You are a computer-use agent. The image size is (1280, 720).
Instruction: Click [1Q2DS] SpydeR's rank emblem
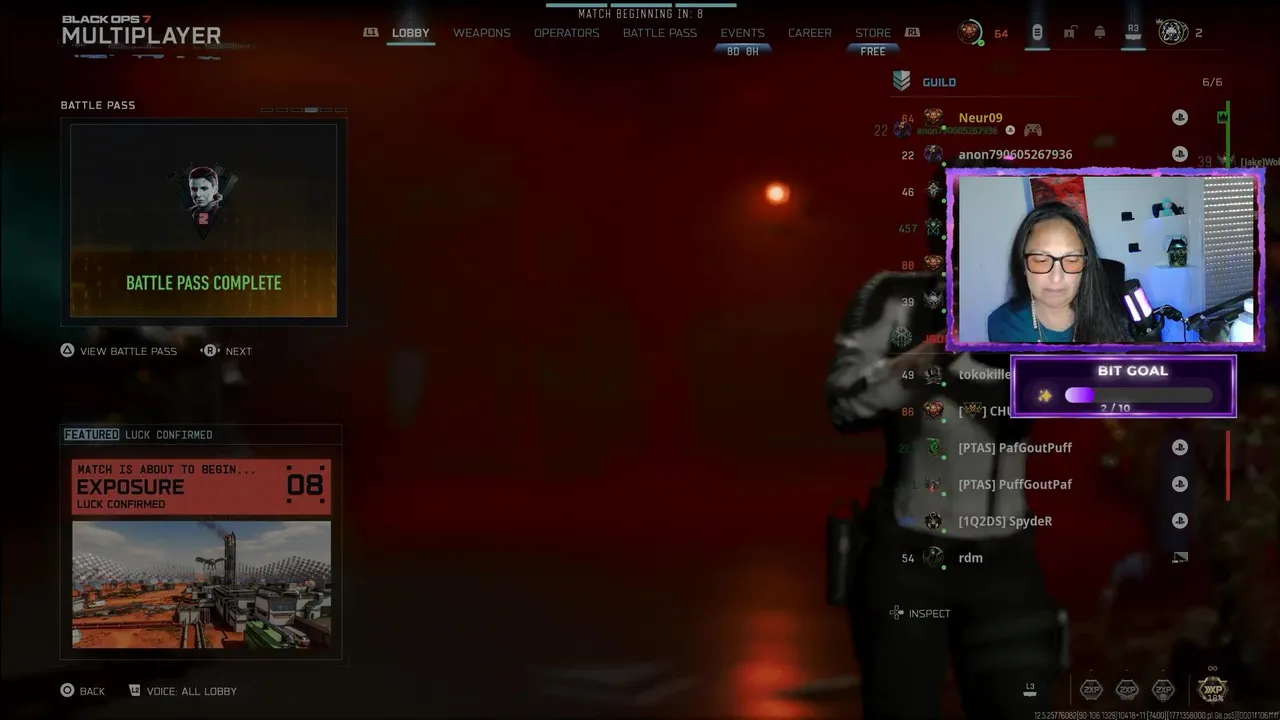point(933,521)
